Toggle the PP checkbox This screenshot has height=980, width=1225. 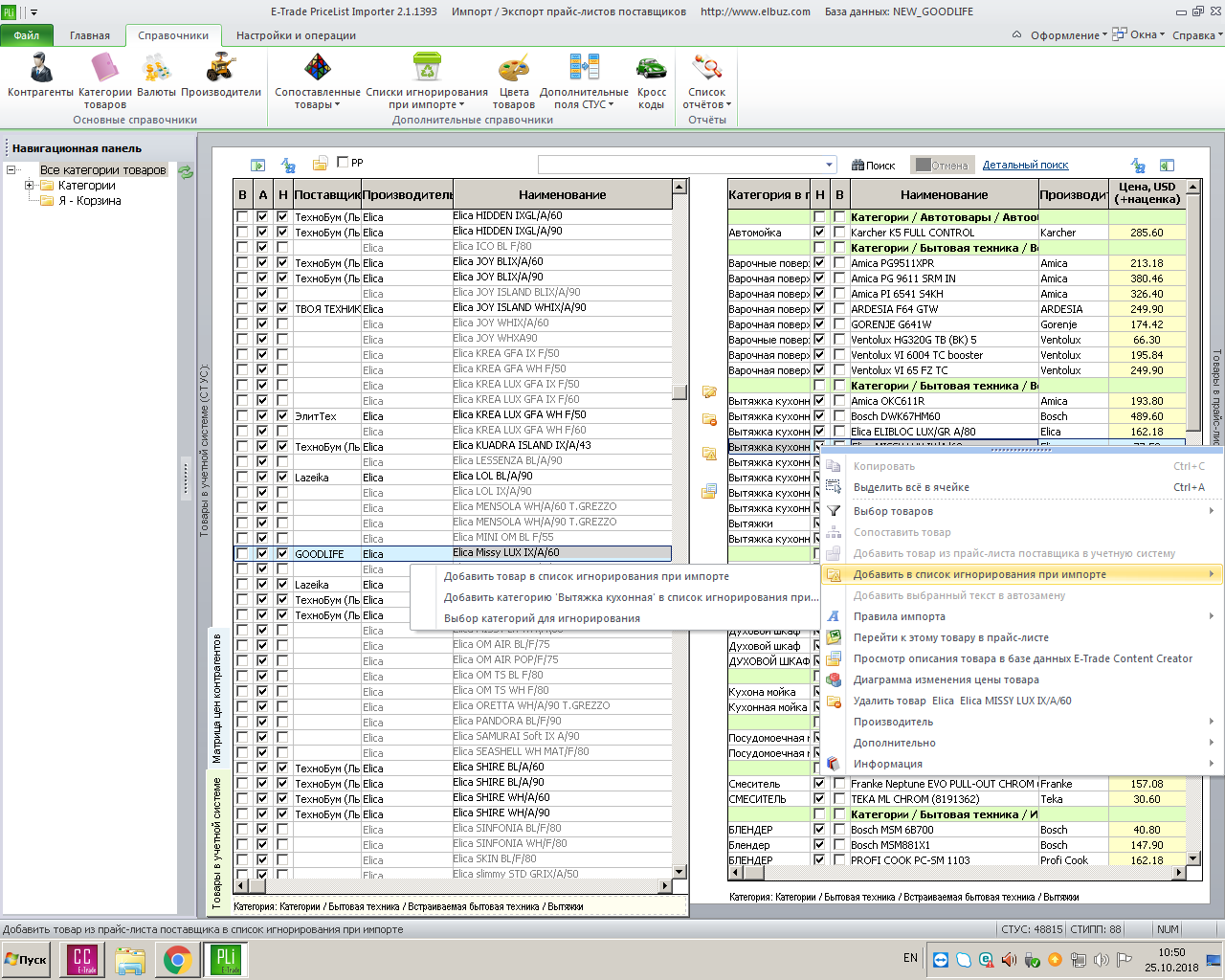click(344, 162)
